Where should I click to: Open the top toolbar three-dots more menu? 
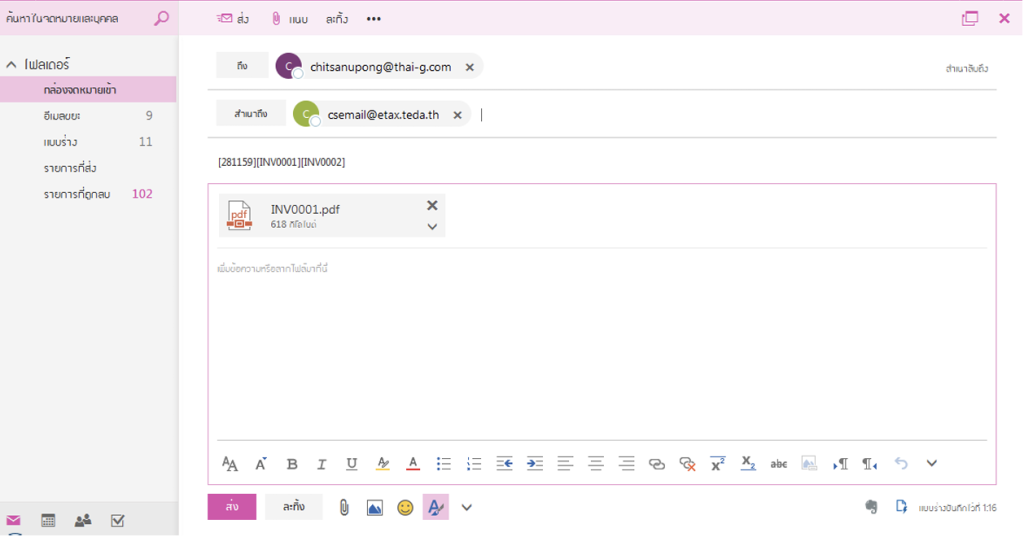(x=374, y=19)
